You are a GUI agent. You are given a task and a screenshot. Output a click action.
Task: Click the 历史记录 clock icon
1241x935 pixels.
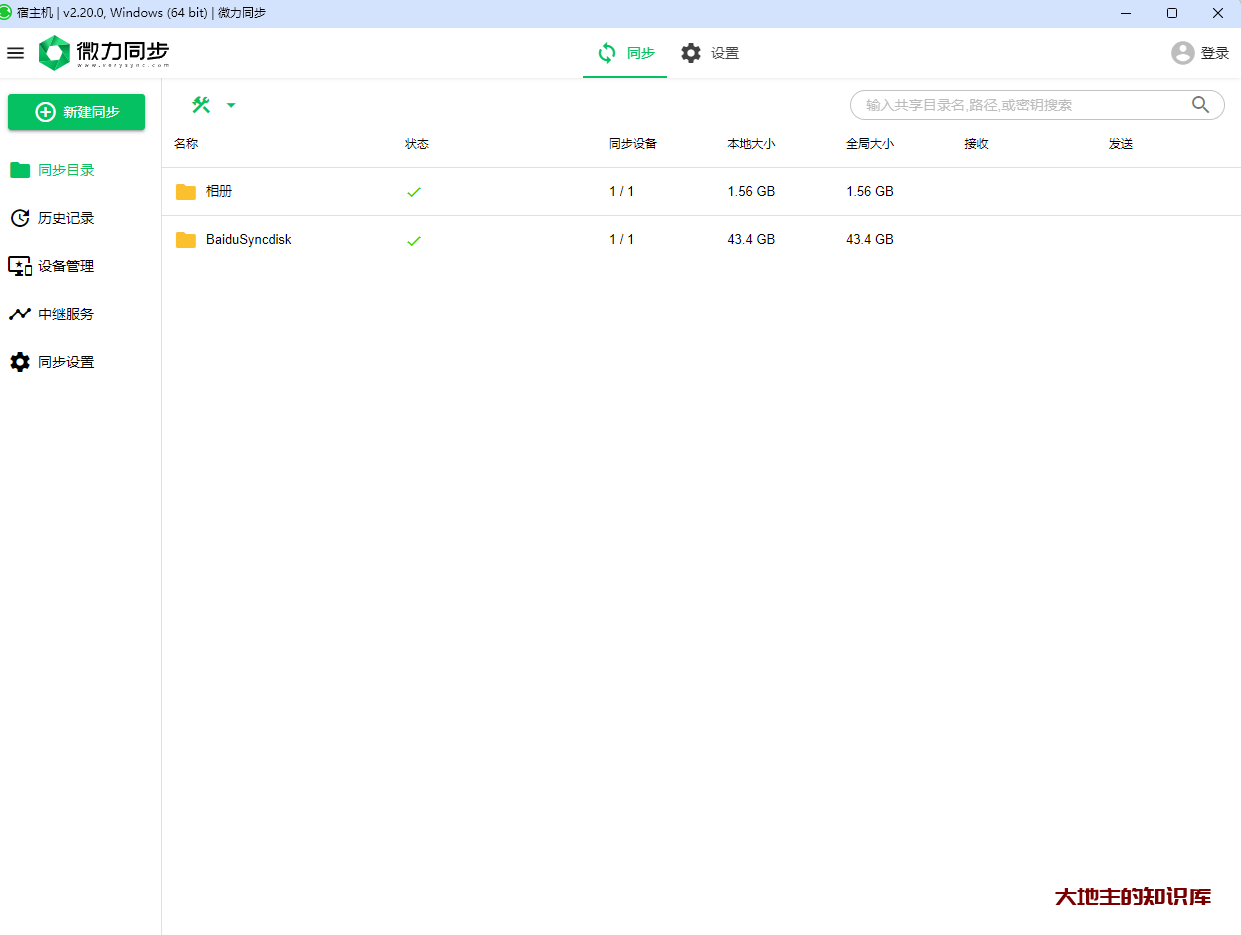click(20, 218)
